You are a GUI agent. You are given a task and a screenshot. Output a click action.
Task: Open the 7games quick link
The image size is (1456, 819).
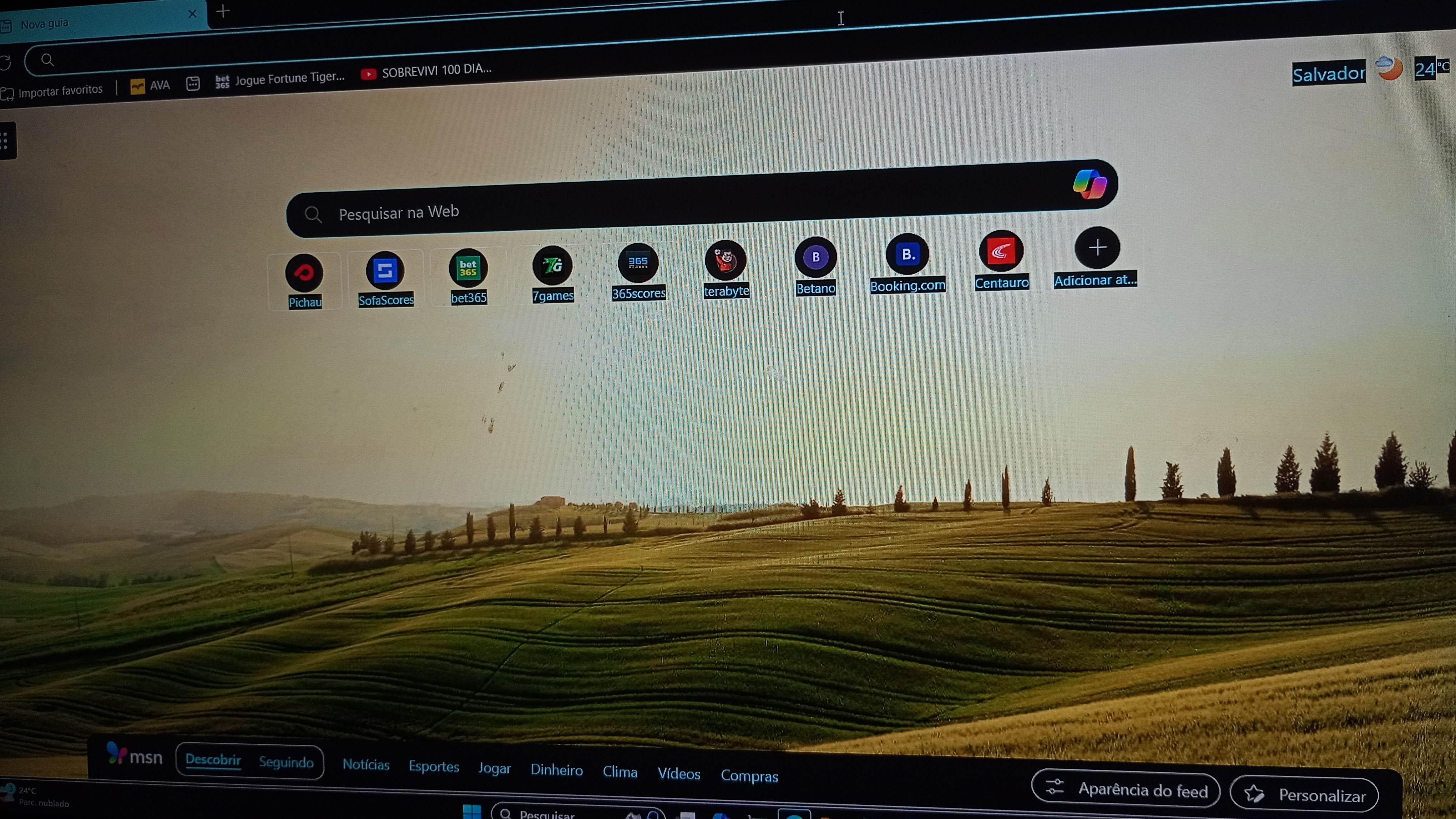[x=552, y=275]
